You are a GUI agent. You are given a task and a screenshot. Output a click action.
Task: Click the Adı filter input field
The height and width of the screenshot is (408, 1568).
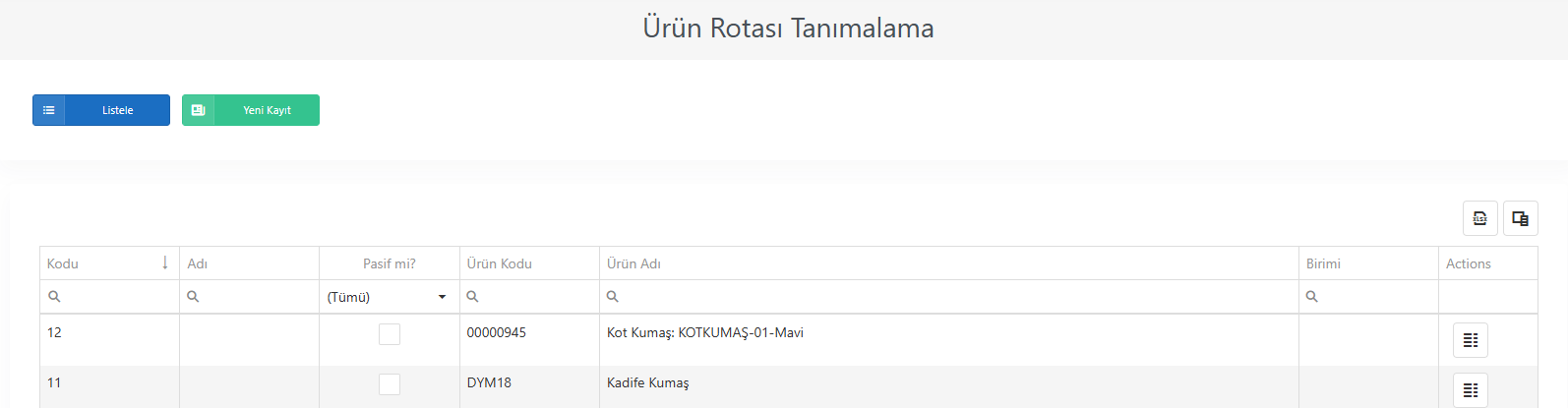click(x=250, y=297)
